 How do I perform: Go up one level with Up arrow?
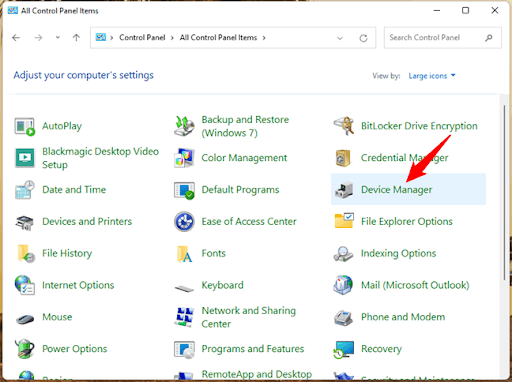[76, 38]
